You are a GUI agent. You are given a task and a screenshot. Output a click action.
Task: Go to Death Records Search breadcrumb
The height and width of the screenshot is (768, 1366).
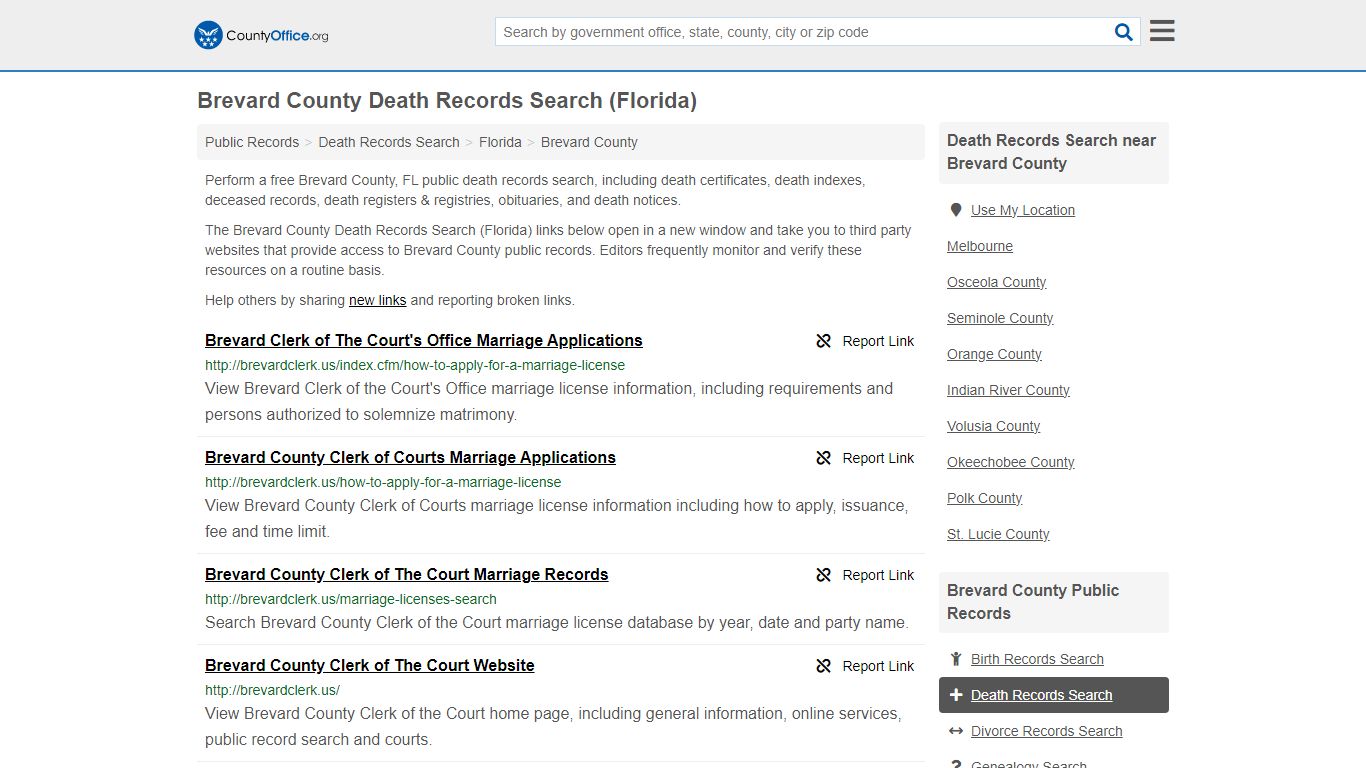389,142
